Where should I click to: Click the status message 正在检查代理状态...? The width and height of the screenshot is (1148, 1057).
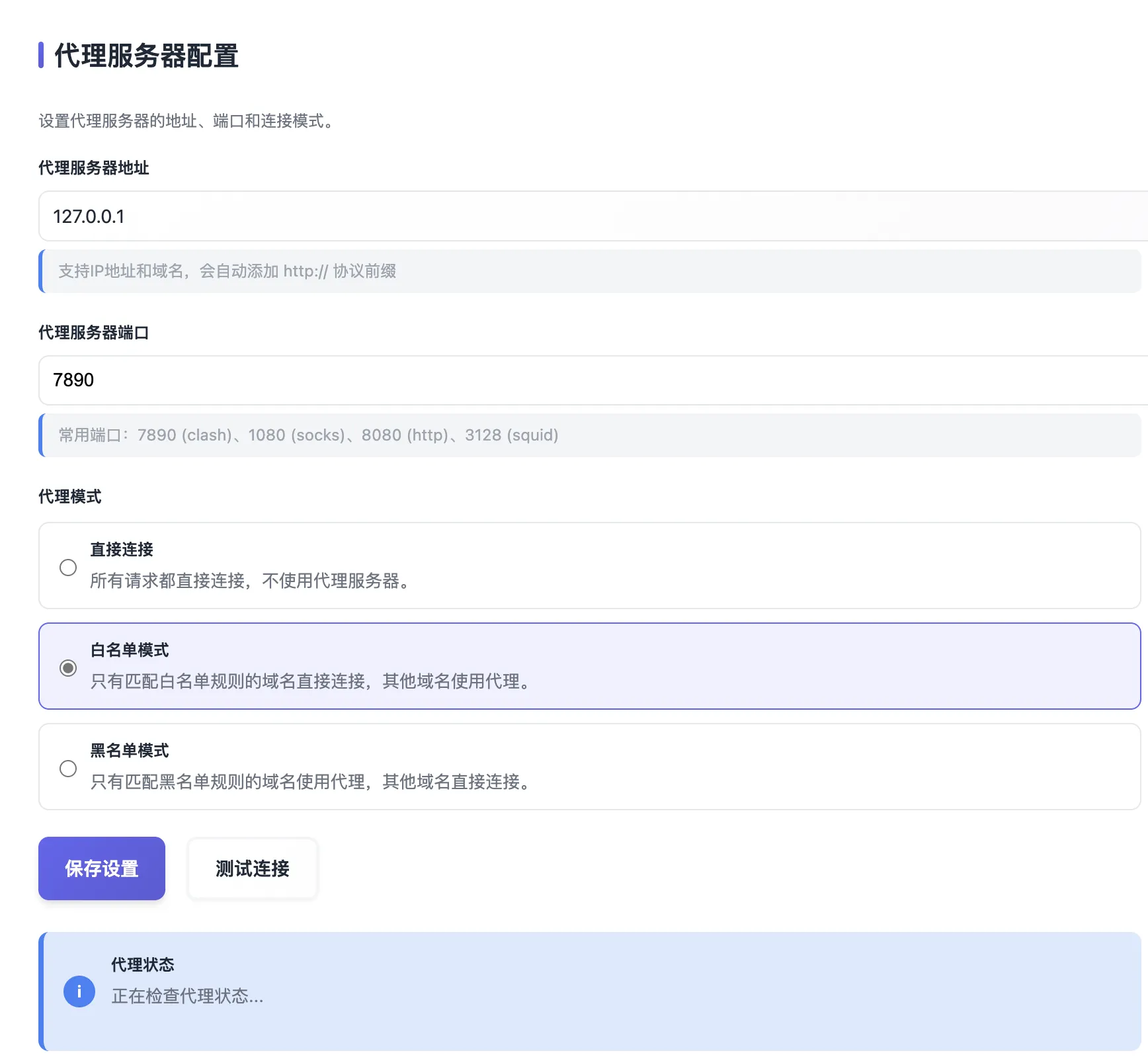click(x=188, y=996)
